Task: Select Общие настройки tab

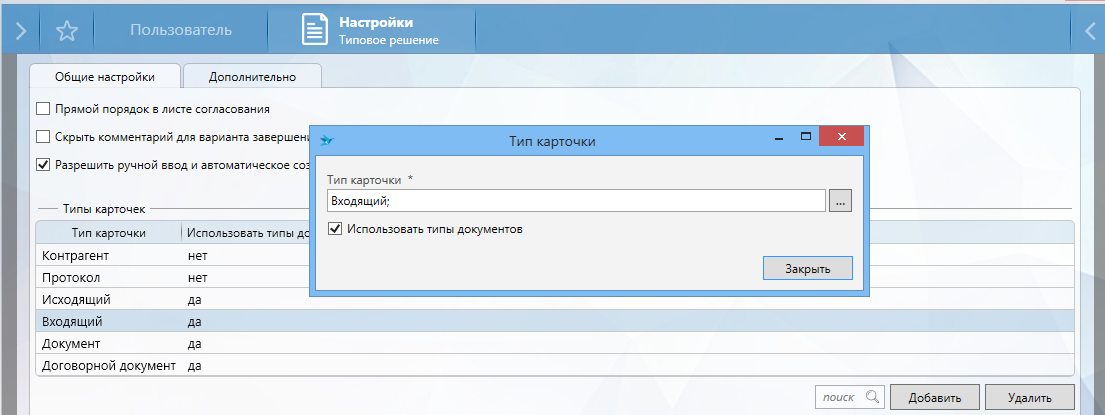Action: [x=106, y=76]
